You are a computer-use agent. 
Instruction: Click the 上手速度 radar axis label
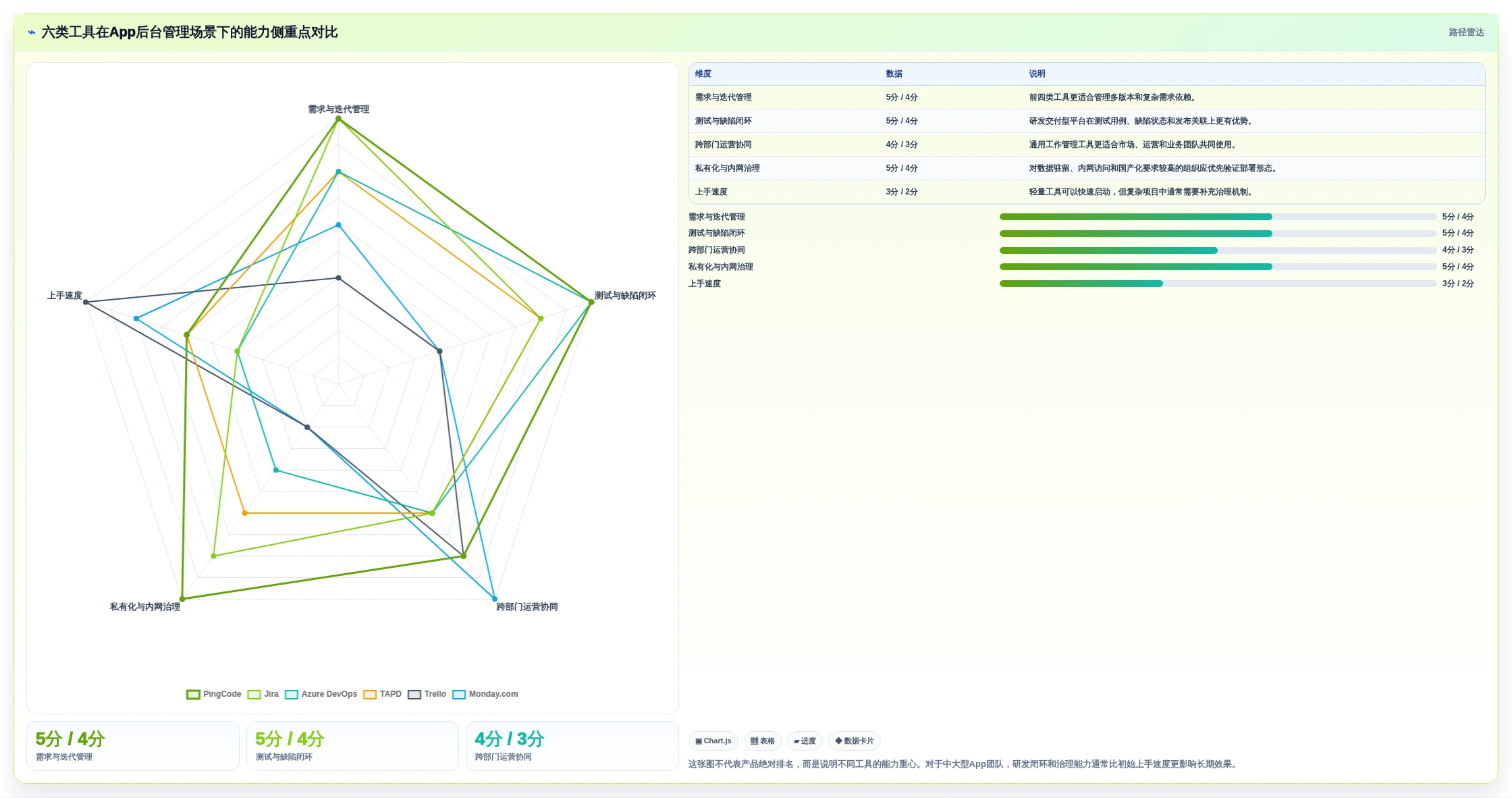(x=65, y=296)
